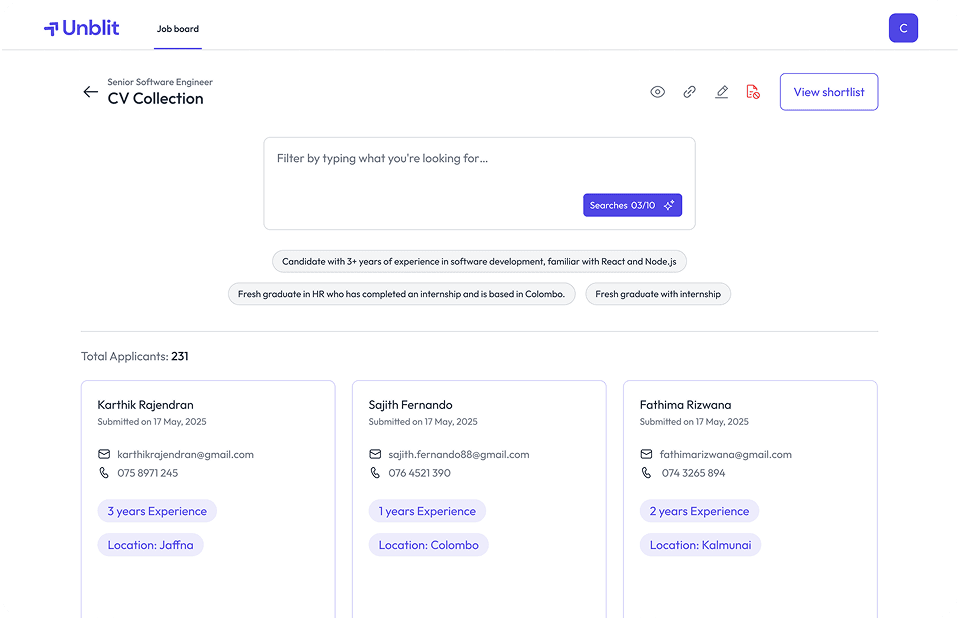Click the phone icon on Sajith's card
The image size is (958, 618).
375,473
